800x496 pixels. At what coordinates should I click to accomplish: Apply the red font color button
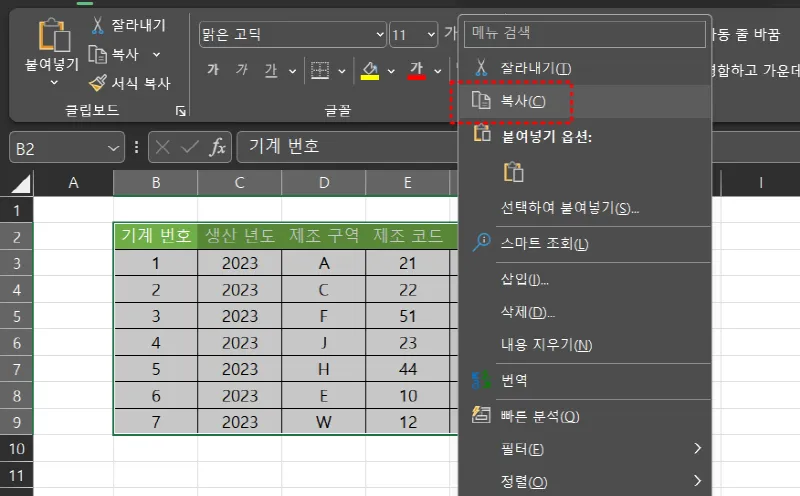416,70
